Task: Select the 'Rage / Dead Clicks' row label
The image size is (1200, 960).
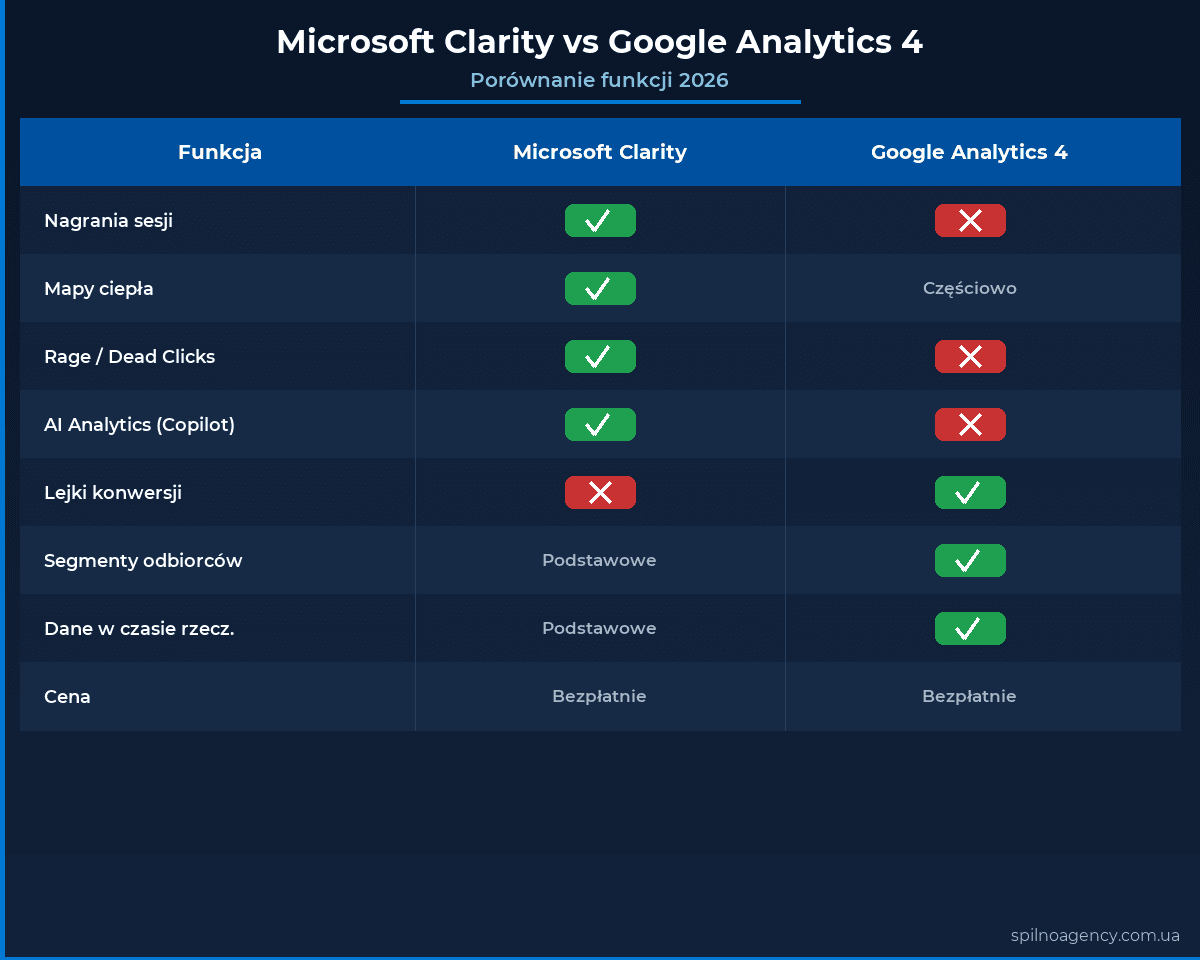Action: (x=129, y=357)
